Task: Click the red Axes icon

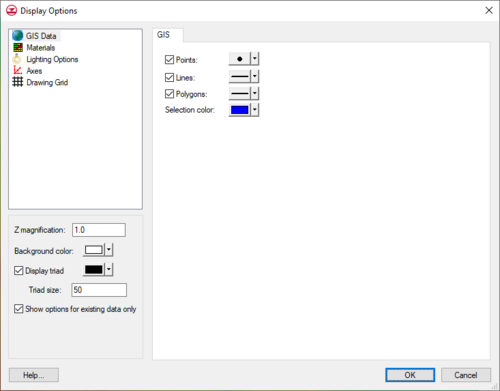Action: pyautogui.click(x=17, y=70)
